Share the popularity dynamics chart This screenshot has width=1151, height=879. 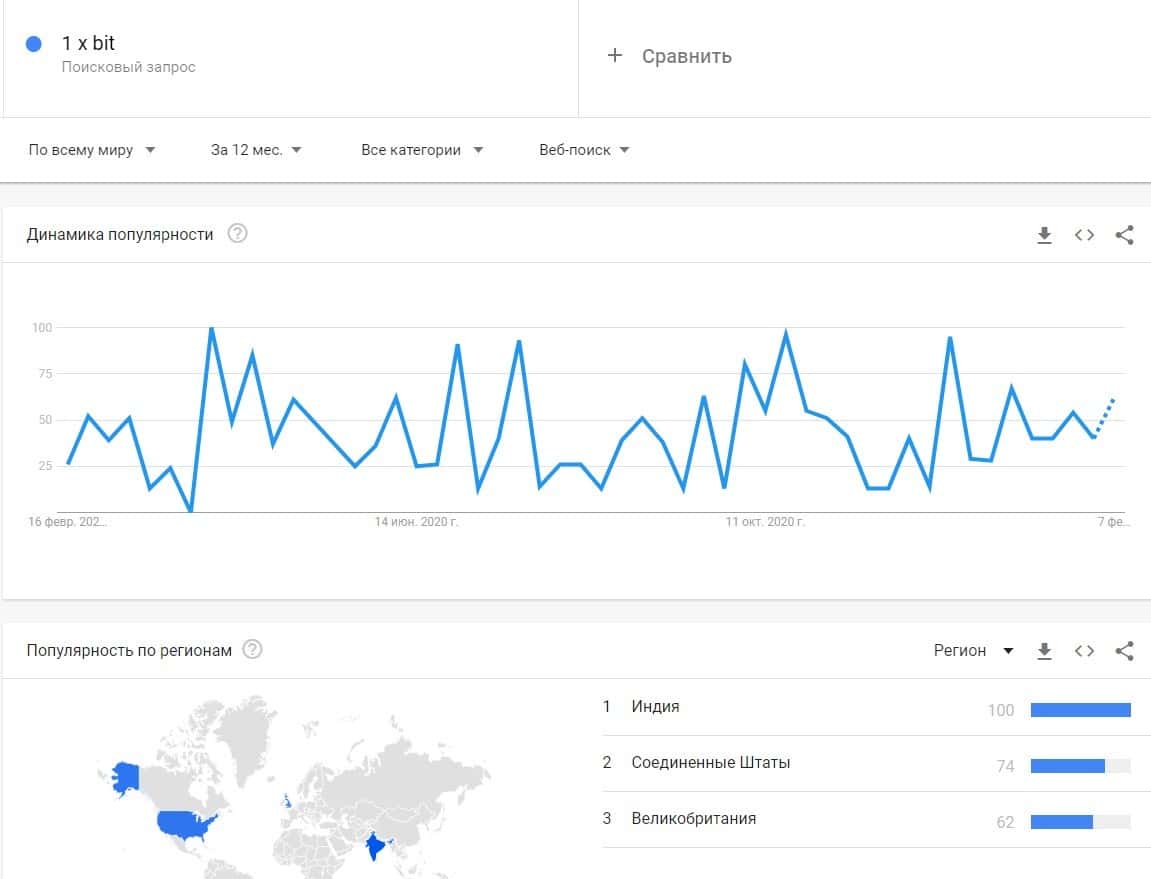click(x=1124, y=235)
